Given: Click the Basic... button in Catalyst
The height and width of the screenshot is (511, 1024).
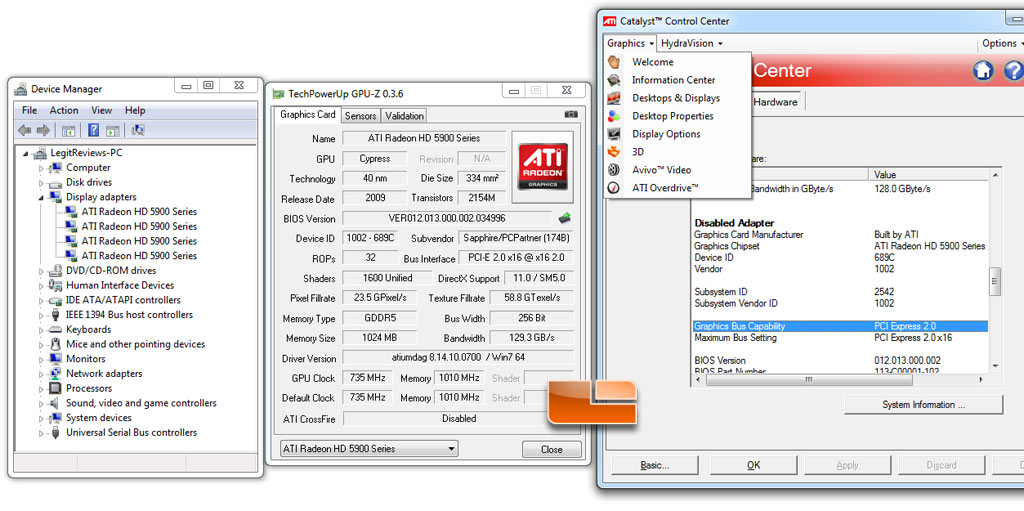Looking at the screenshot, I should [x=655, y=465].
